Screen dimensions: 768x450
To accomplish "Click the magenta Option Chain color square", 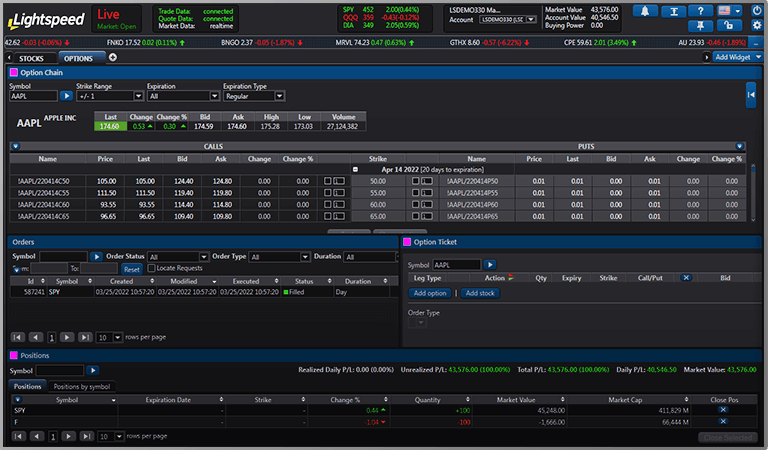I will click(13, 72).
